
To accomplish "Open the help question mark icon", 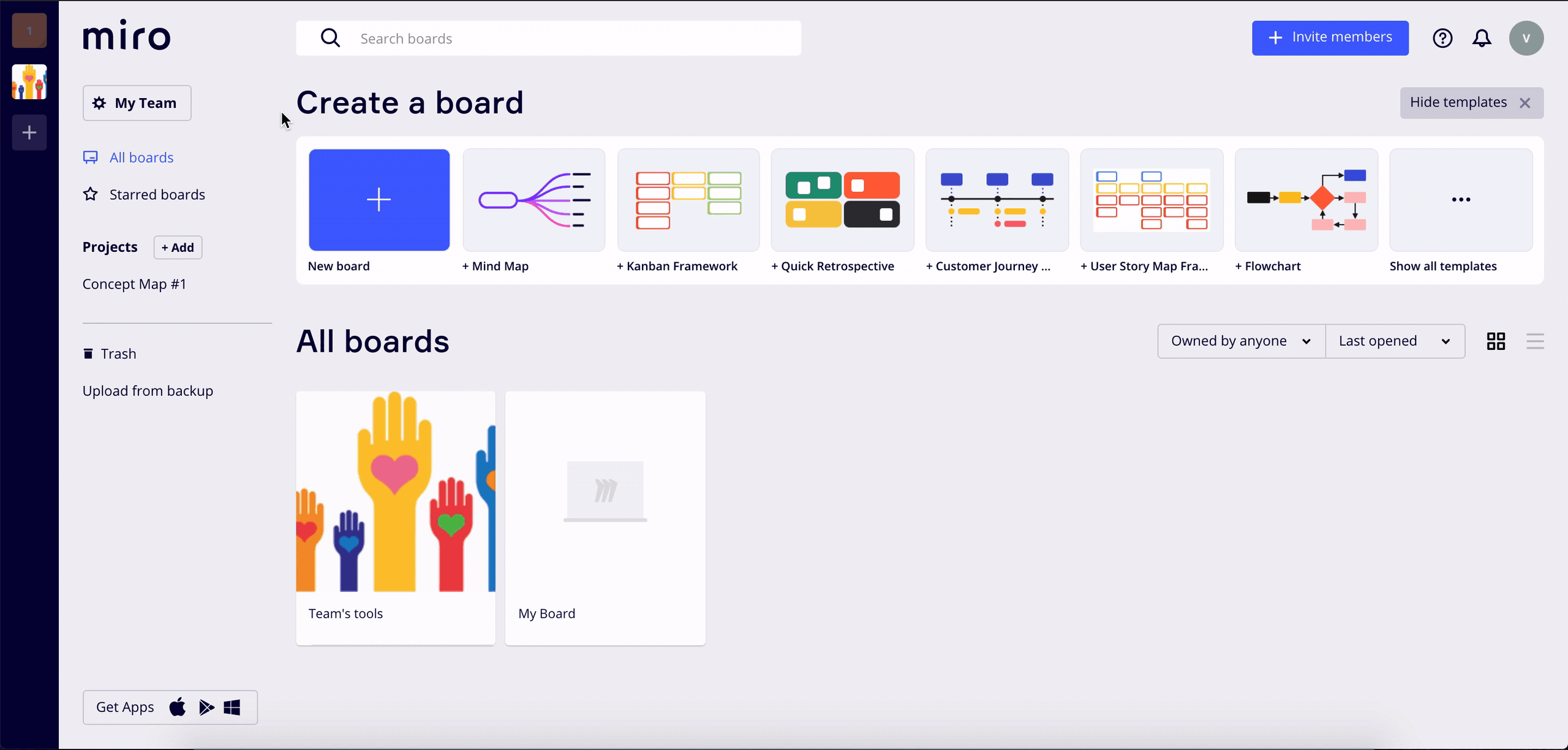I will (x=1442, y=38).
